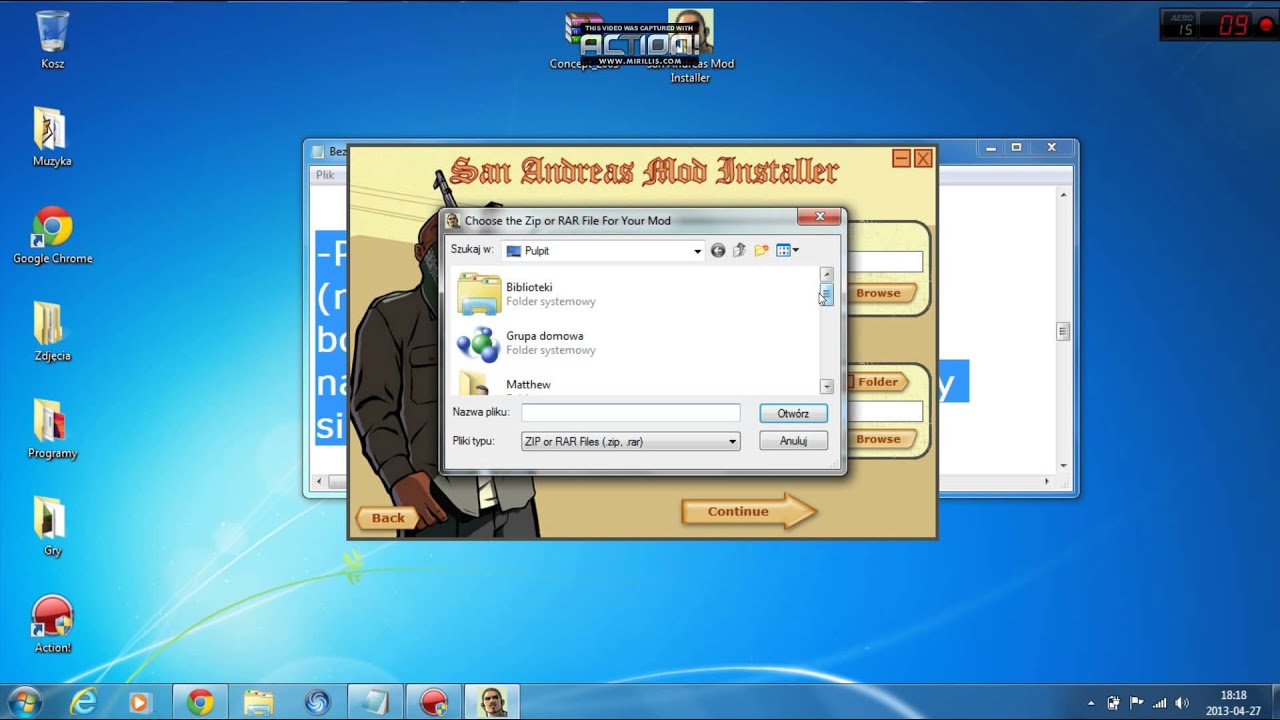Viewport: 1280px width, 720px height.
Task: Switch to Chrome in the taskbar
Action: (200, 702)
